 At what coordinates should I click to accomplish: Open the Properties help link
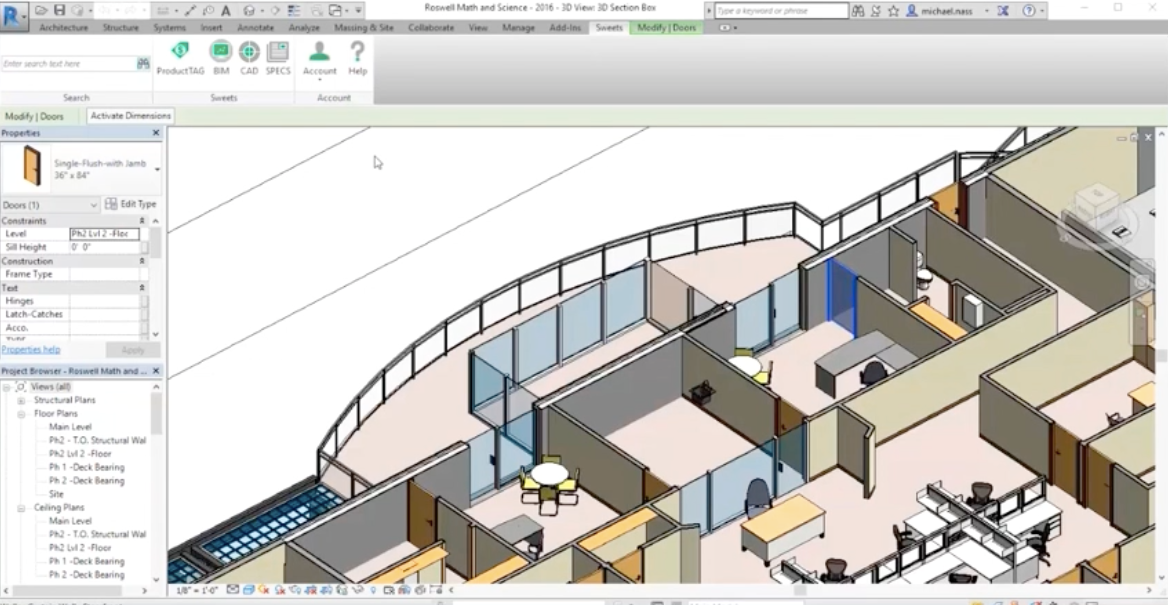[x=30, y=349]
